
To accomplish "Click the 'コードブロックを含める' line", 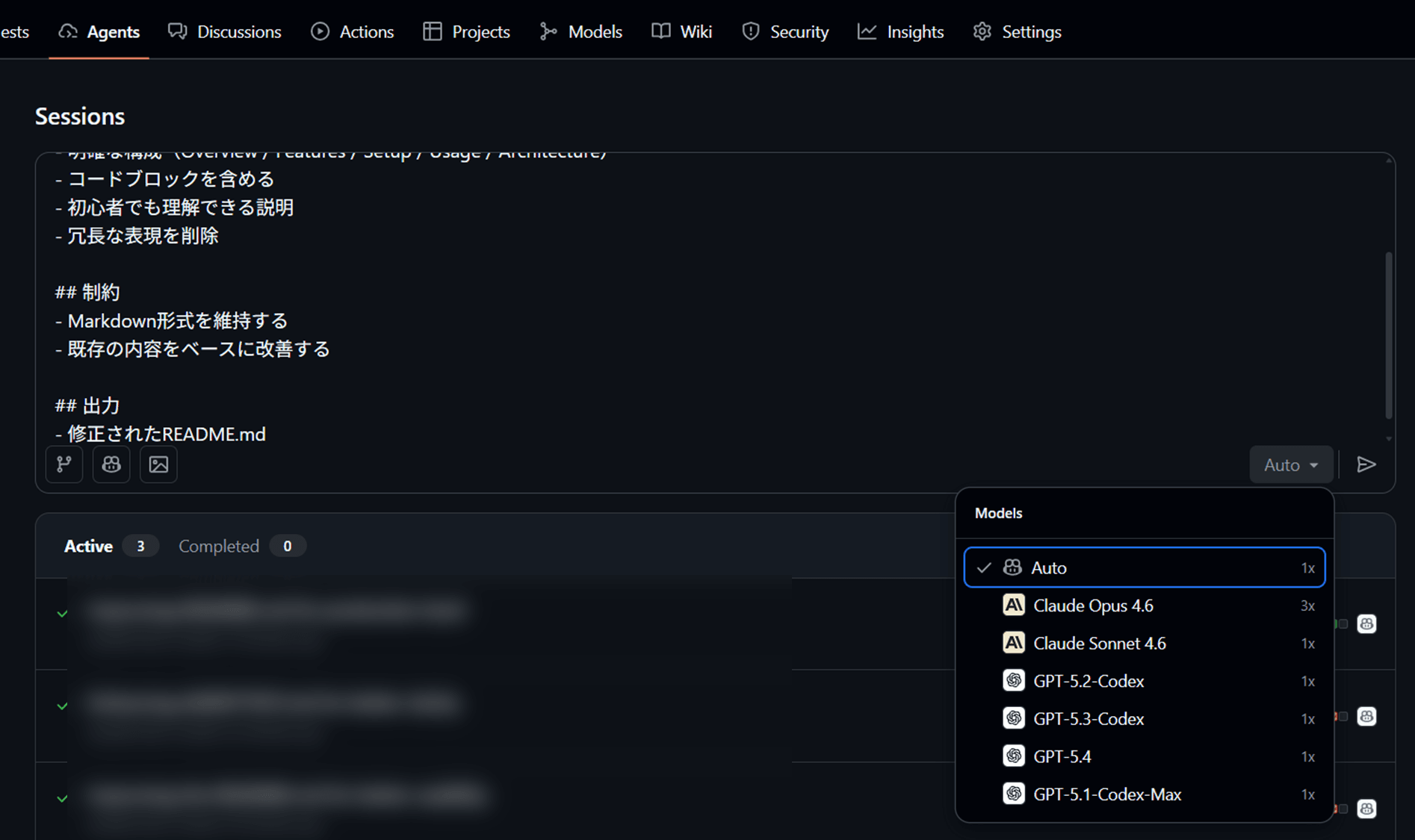I will (171, 178).
